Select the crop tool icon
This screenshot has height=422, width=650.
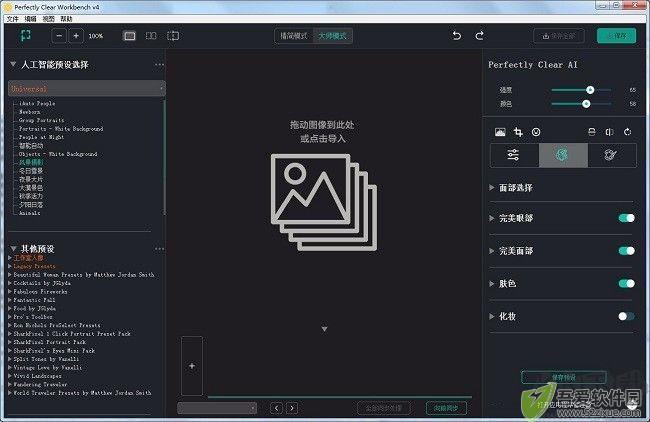(518, 132)
